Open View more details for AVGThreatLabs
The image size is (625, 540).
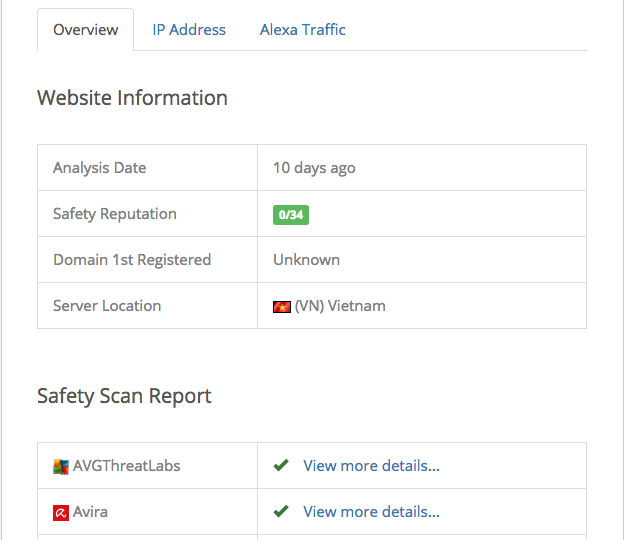(371, 466)
